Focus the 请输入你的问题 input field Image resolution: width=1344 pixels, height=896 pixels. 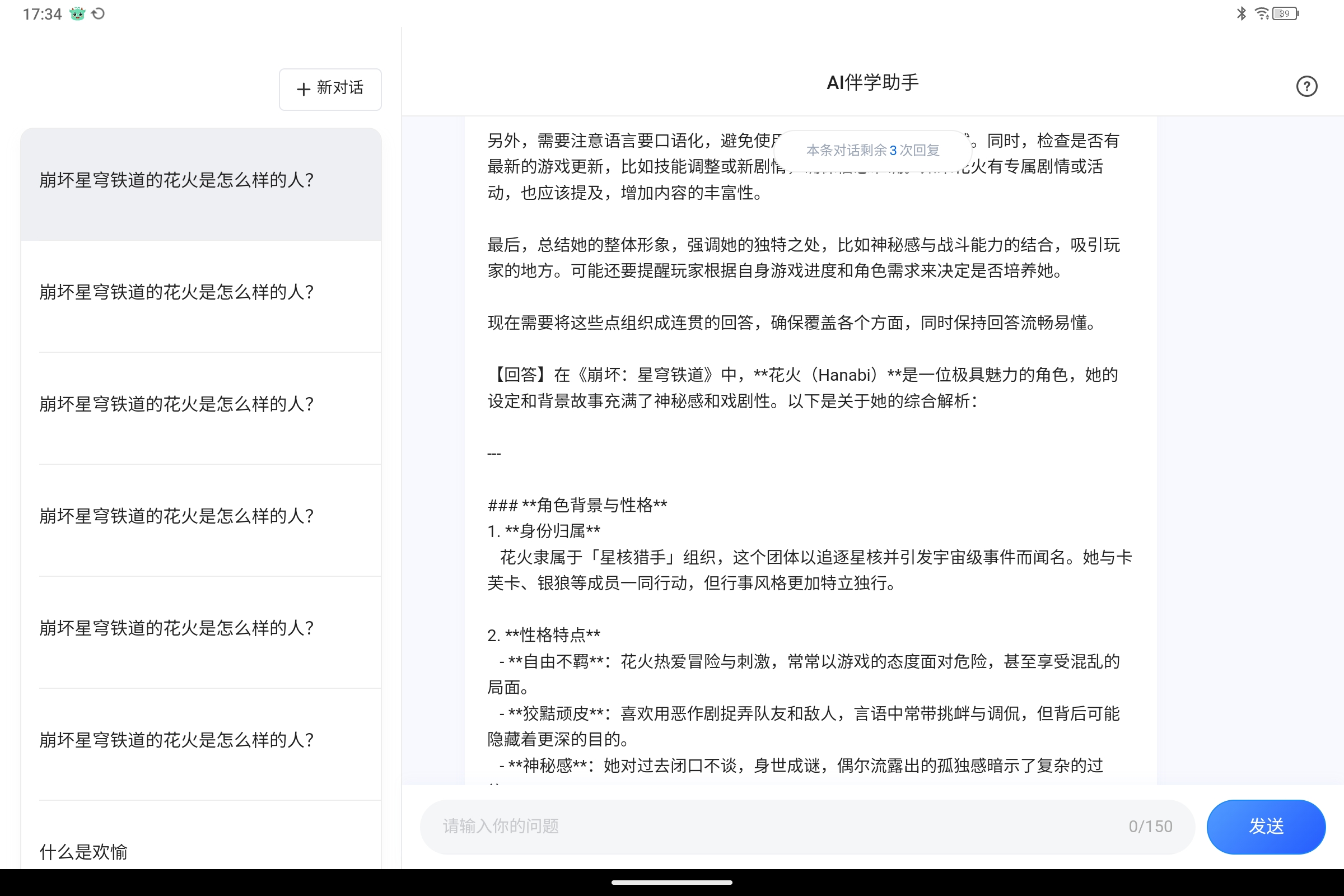click(807, 827)
